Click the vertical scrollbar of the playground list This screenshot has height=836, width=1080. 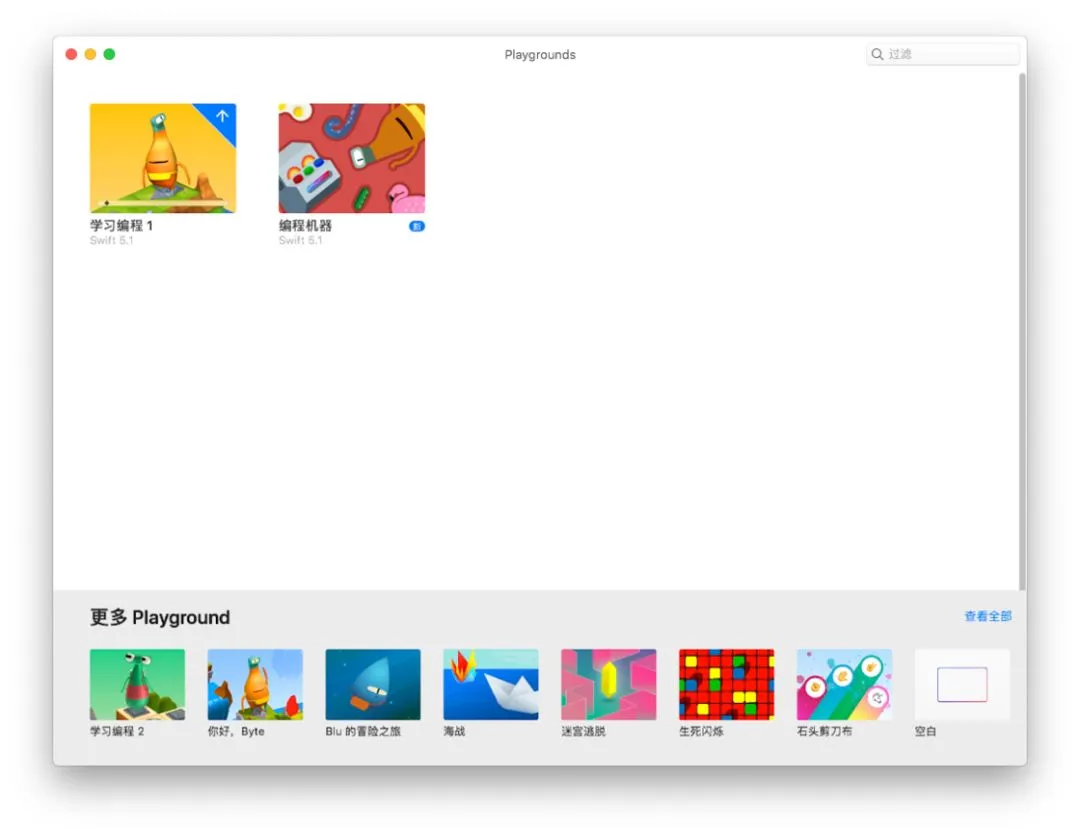(1022, 331)
